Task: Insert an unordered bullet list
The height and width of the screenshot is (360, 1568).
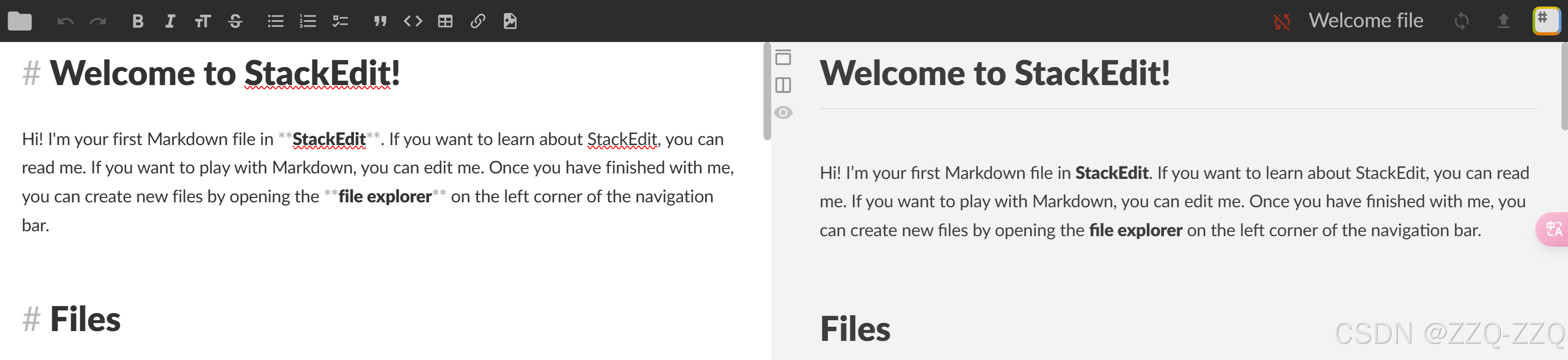Action: pos(275,21)
